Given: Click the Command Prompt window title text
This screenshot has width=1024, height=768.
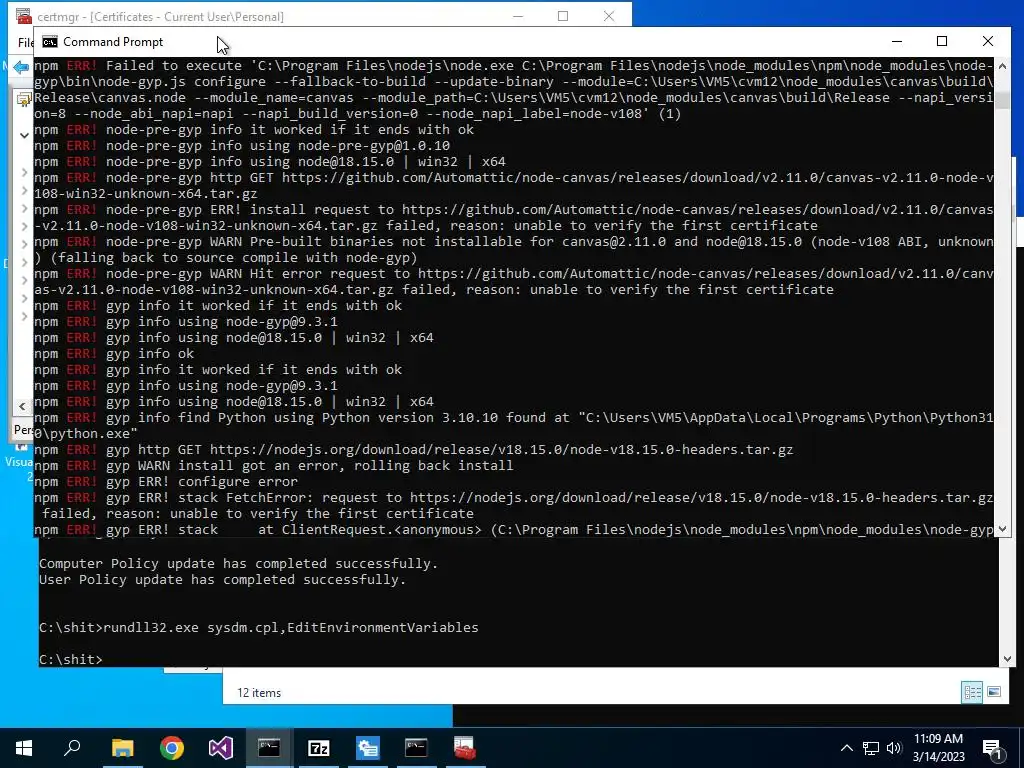Looking at the screenshot, I should pos(113,42).
